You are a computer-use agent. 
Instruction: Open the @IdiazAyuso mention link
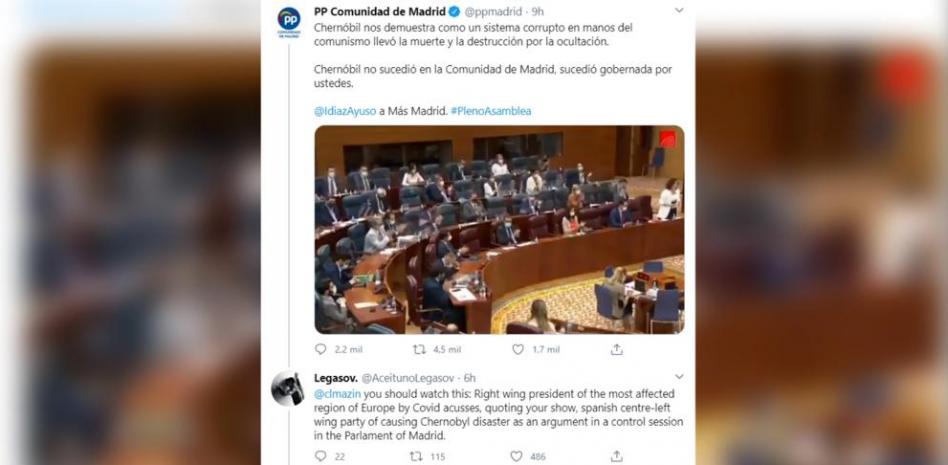pos(345,111)
